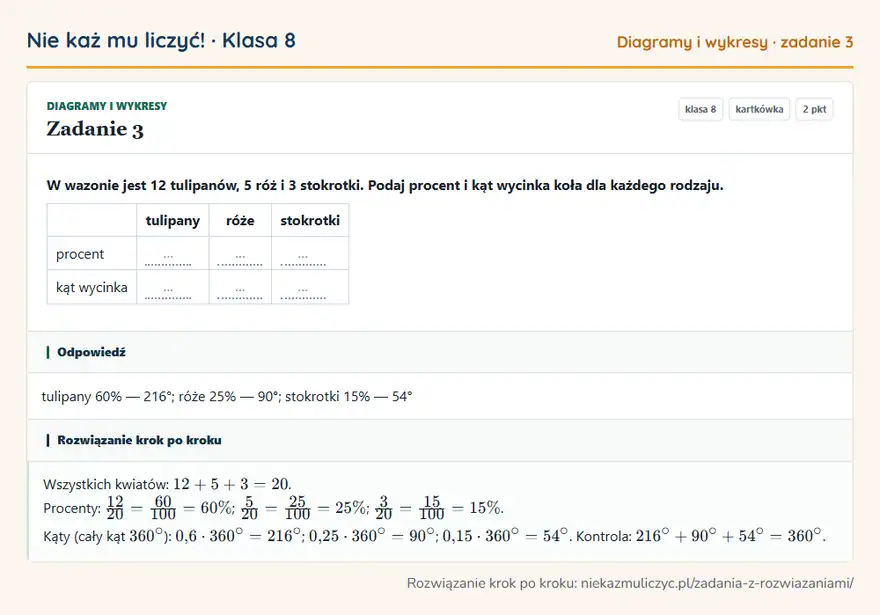Click the 'Procenty:' calculation line
The image size is (880, 615).
pos(273,508)
